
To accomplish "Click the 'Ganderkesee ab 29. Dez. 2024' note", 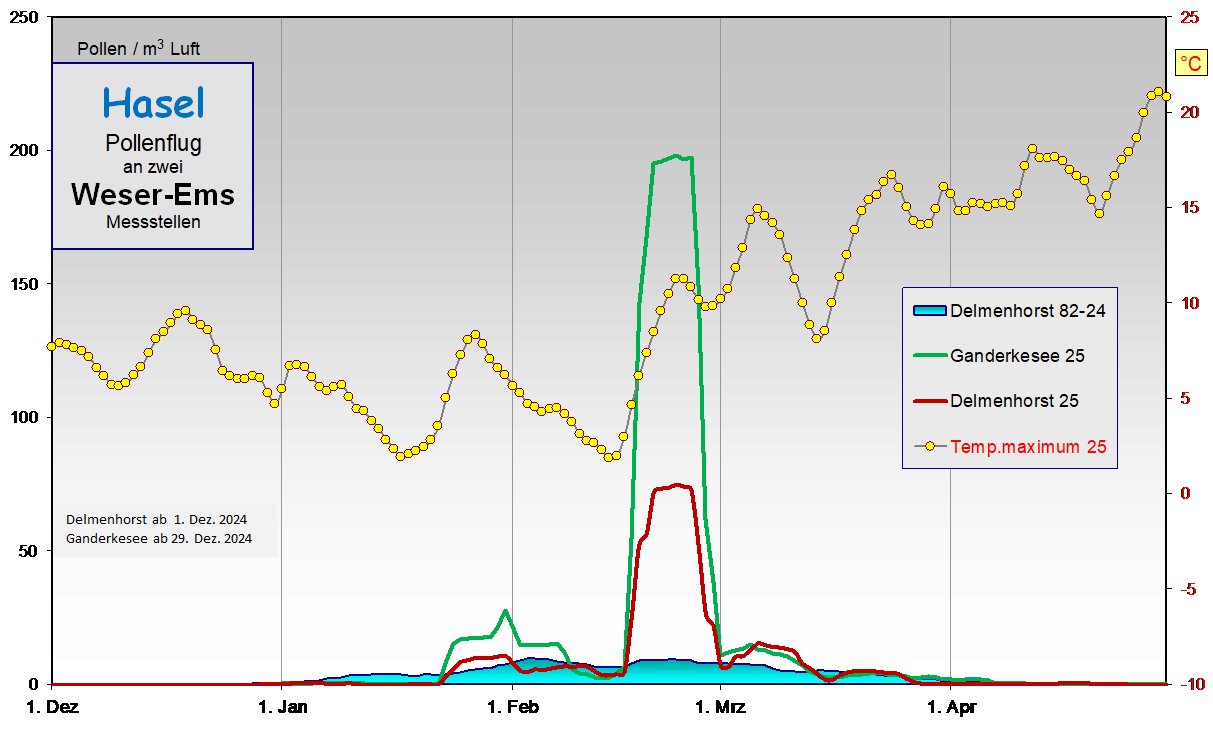I will pos(159,538).
